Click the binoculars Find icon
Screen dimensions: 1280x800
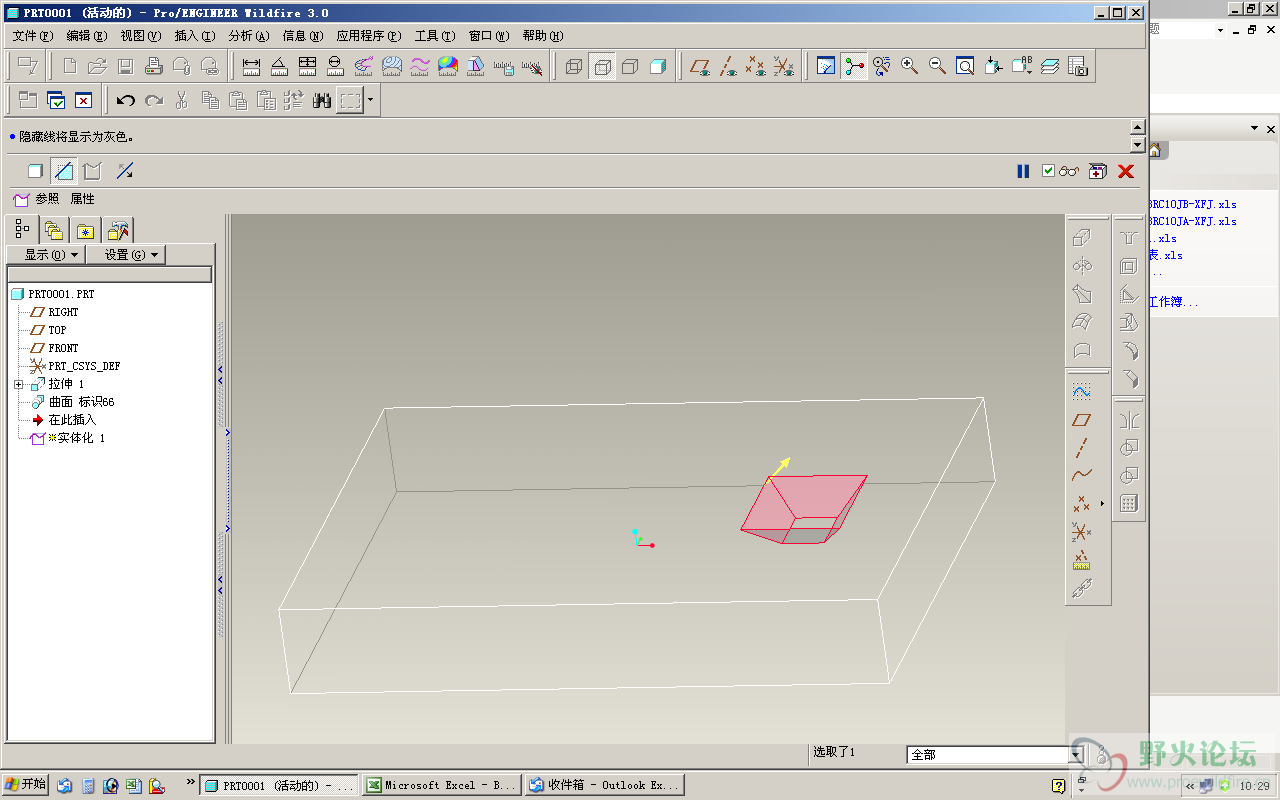coord(322,100)
